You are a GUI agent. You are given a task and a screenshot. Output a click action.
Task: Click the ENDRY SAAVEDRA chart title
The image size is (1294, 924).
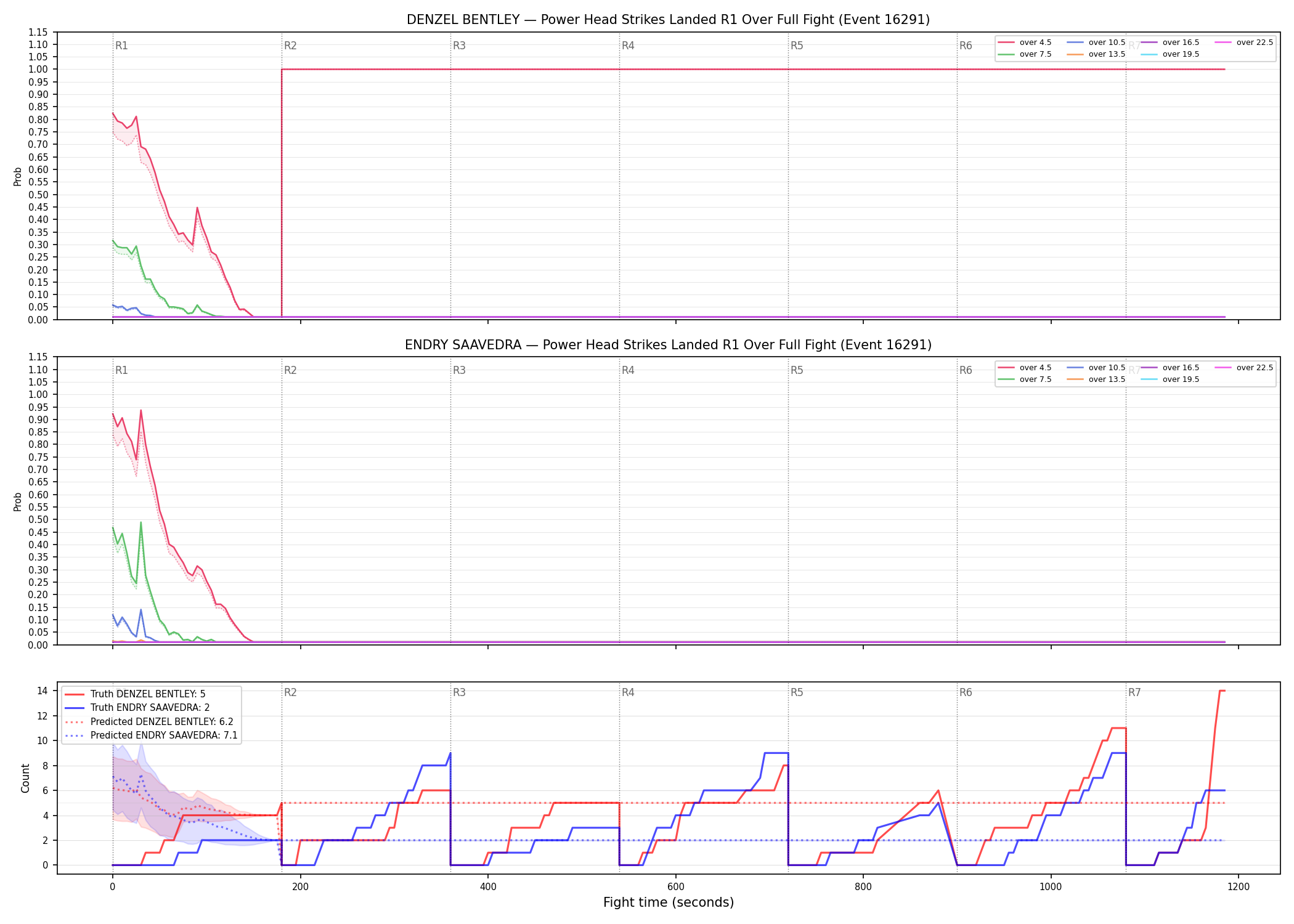[668, 345]
